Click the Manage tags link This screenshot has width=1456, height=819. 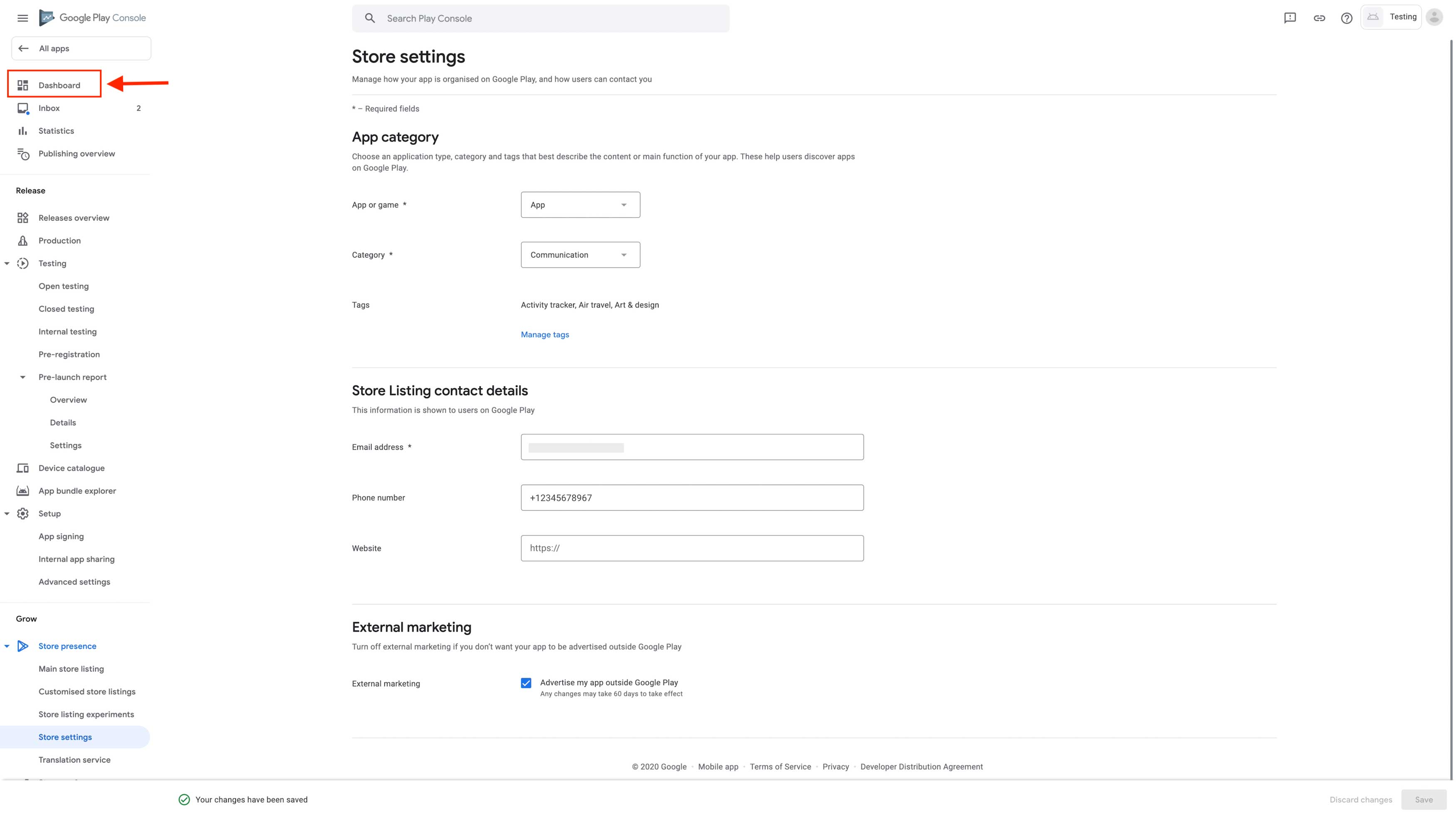545,334
